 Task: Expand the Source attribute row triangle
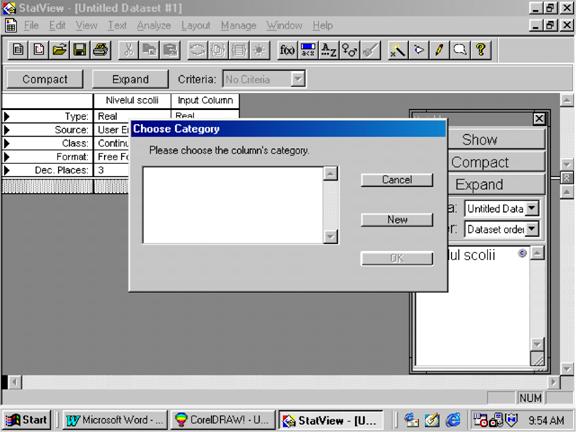click(x=7, y=130)
